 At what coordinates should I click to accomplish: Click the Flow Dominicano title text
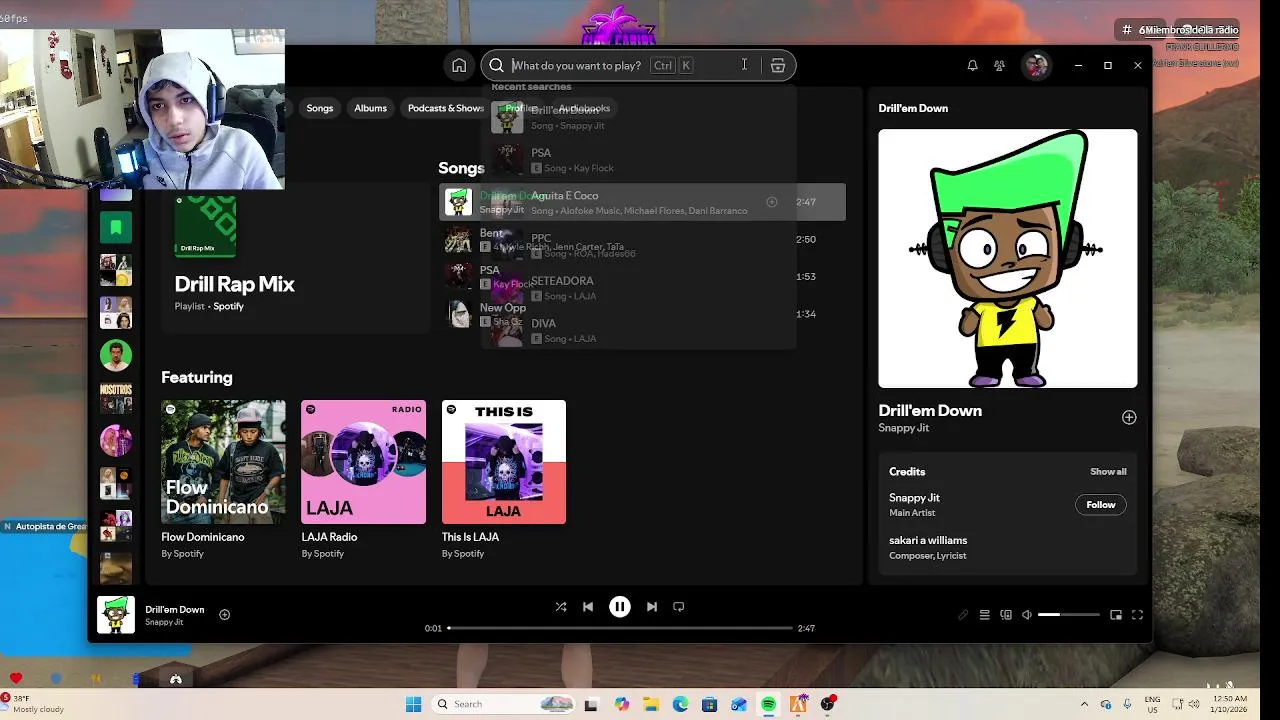pos(203,537)
